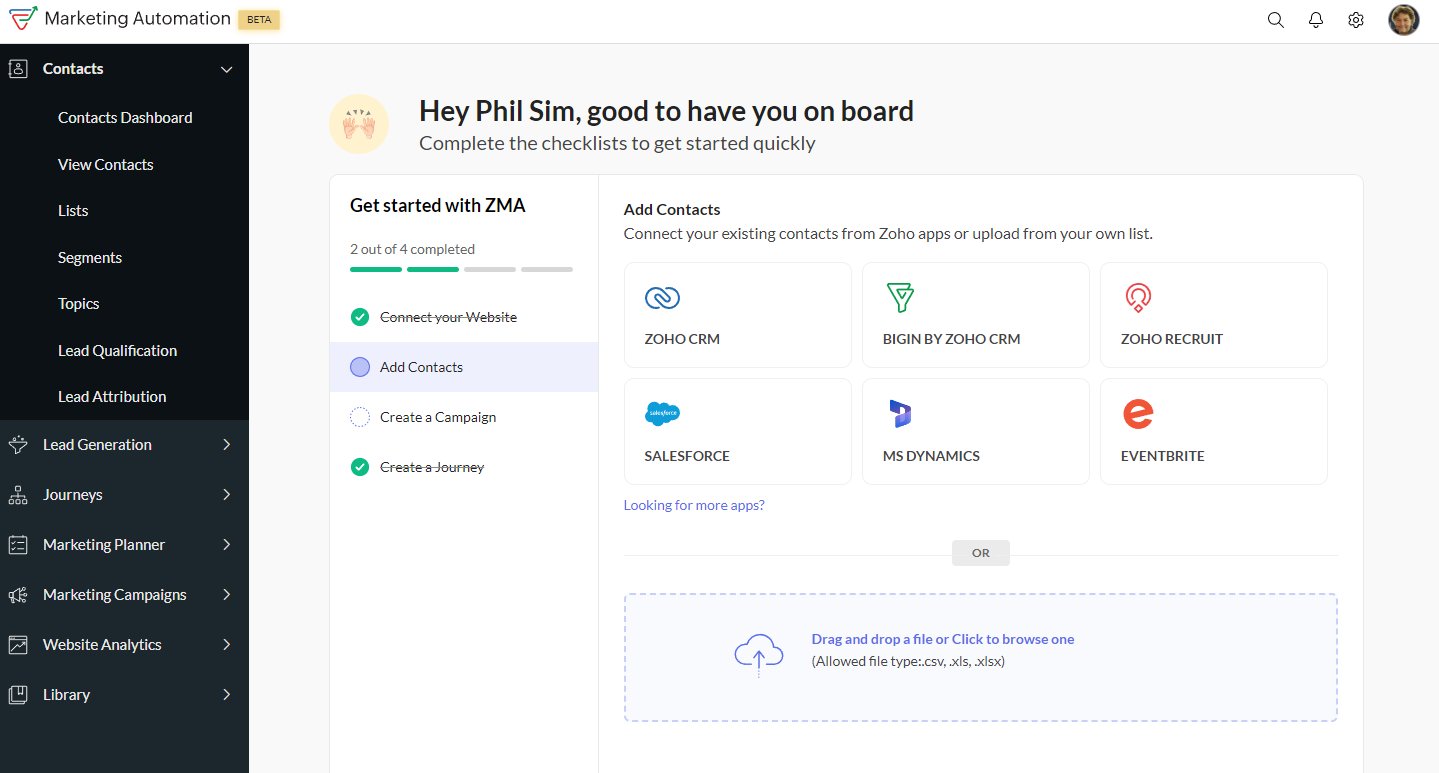Screen dimensions: 1439x773
Task: Choose the Bigin by Zoho CRM icon
Action: click(x=900, y=297)
